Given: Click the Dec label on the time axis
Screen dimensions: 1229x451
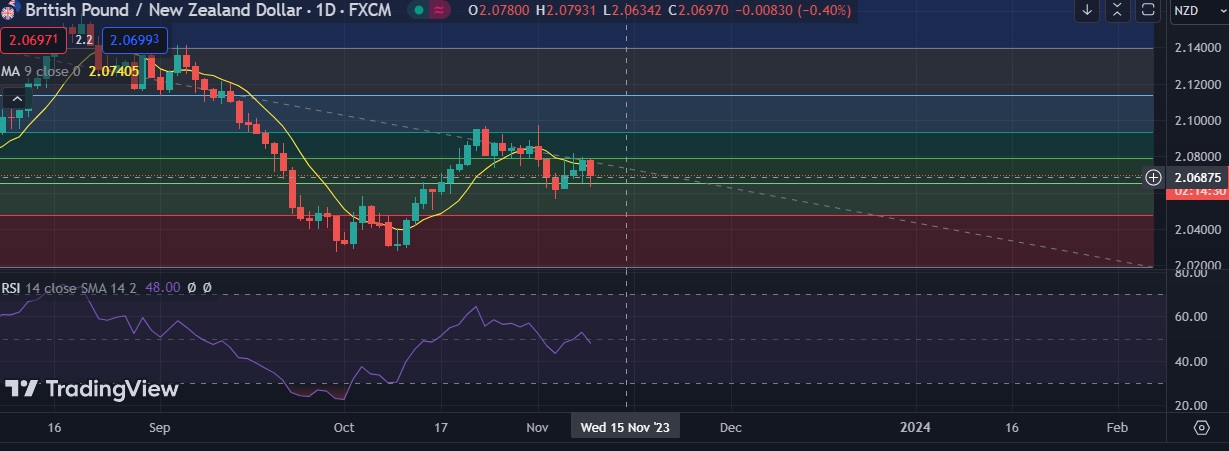Looking at the screenshot, I should pyautogui.click(x=730, y=427).
